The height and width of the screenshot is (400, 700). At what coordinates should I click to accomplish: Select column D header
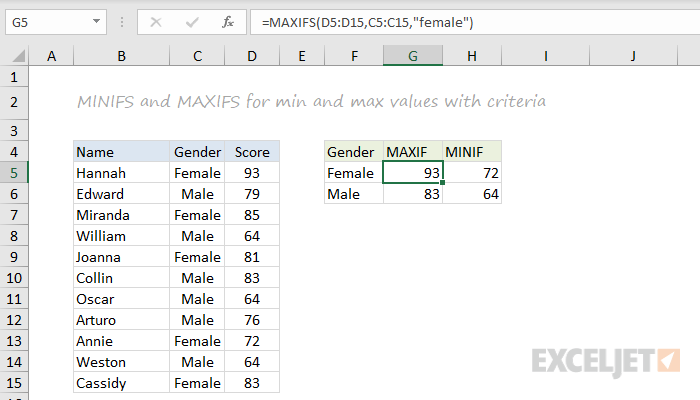pyautogui.click(x=252, y=56)
